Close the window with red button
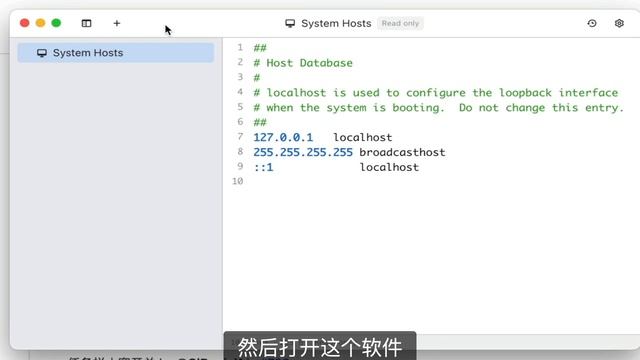This screenshot has width=640, height=360. click(24, 23)
